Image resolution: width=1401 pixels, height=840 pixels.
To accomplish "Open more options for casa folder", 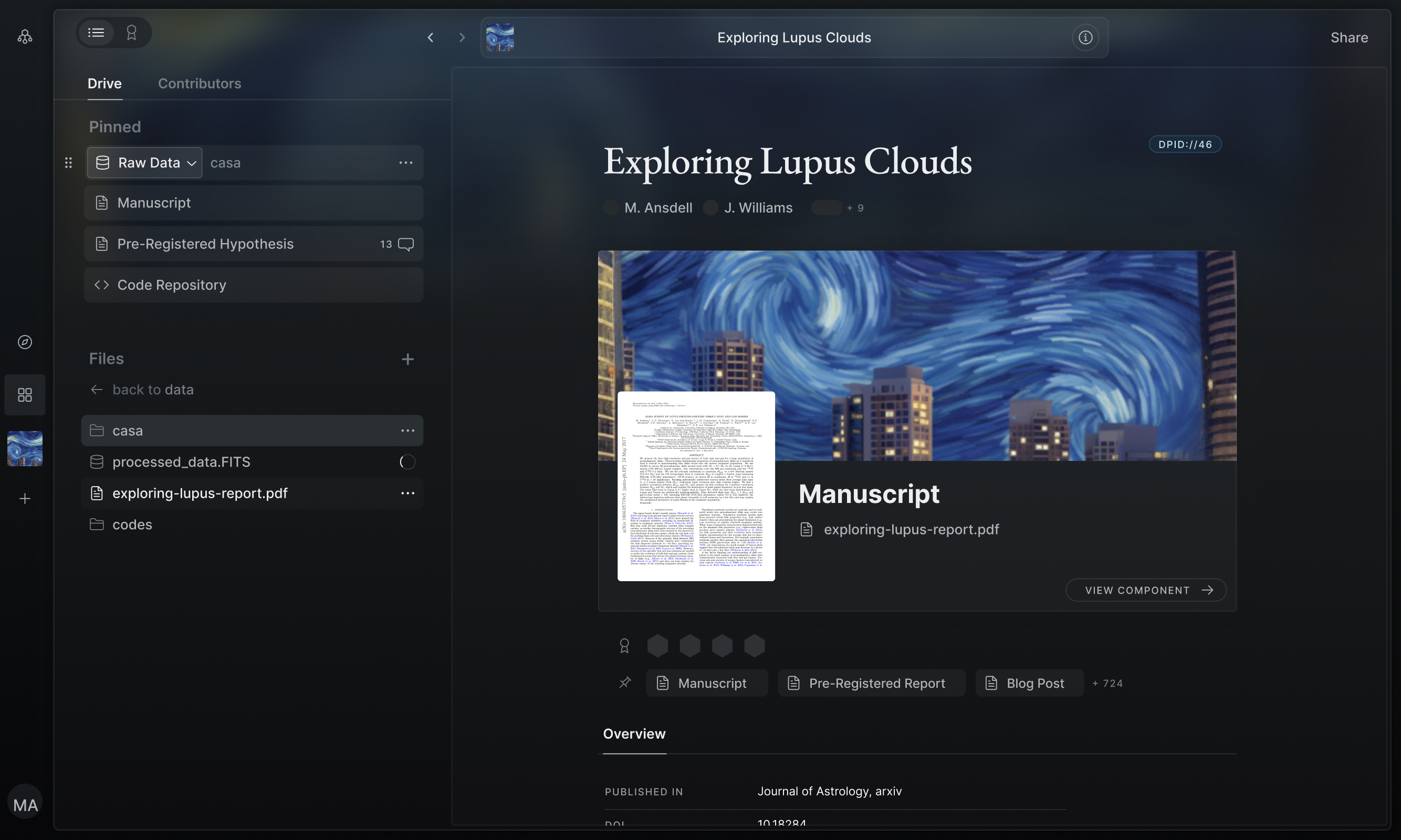I will [407, 430].
